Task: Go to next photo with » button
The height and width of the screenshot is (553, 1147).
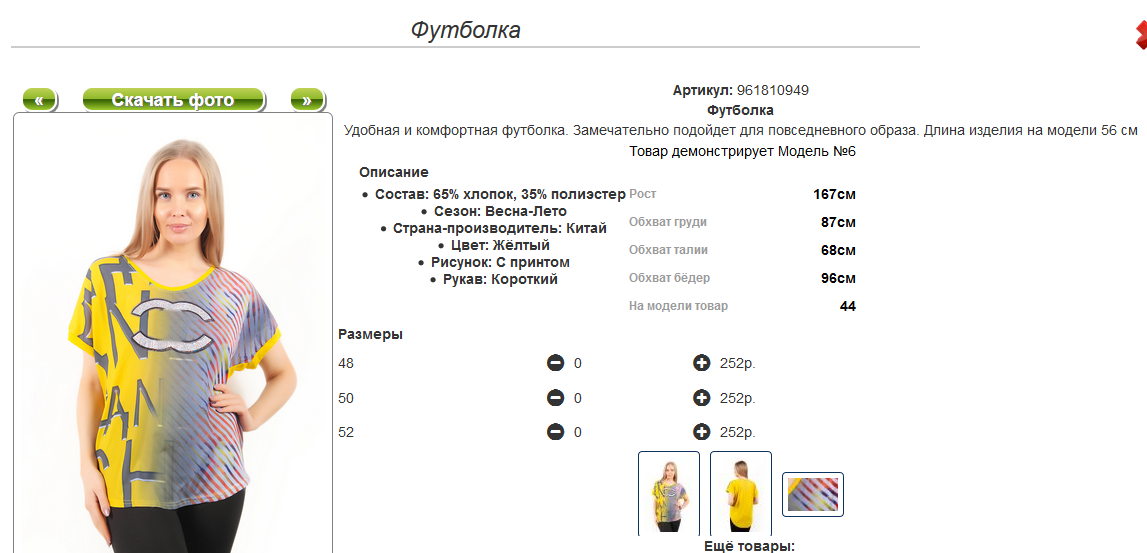Action: [x=307, y=100]
